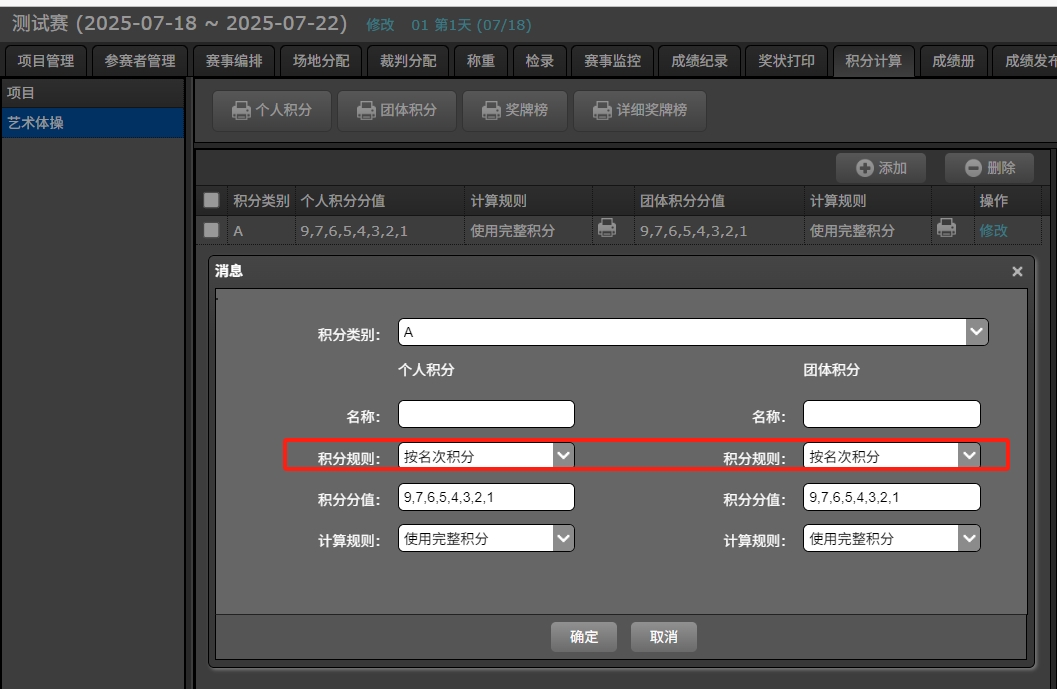Click the 修改 link in row A
The height and width of the screenshot is (689, 1057).
coord(993,230)
